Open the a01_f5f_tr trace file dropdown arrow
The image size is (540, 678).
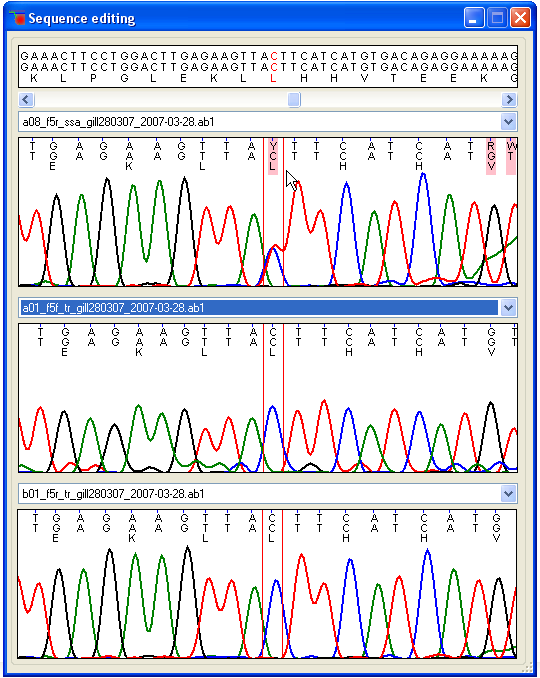(x=508, y=308)
